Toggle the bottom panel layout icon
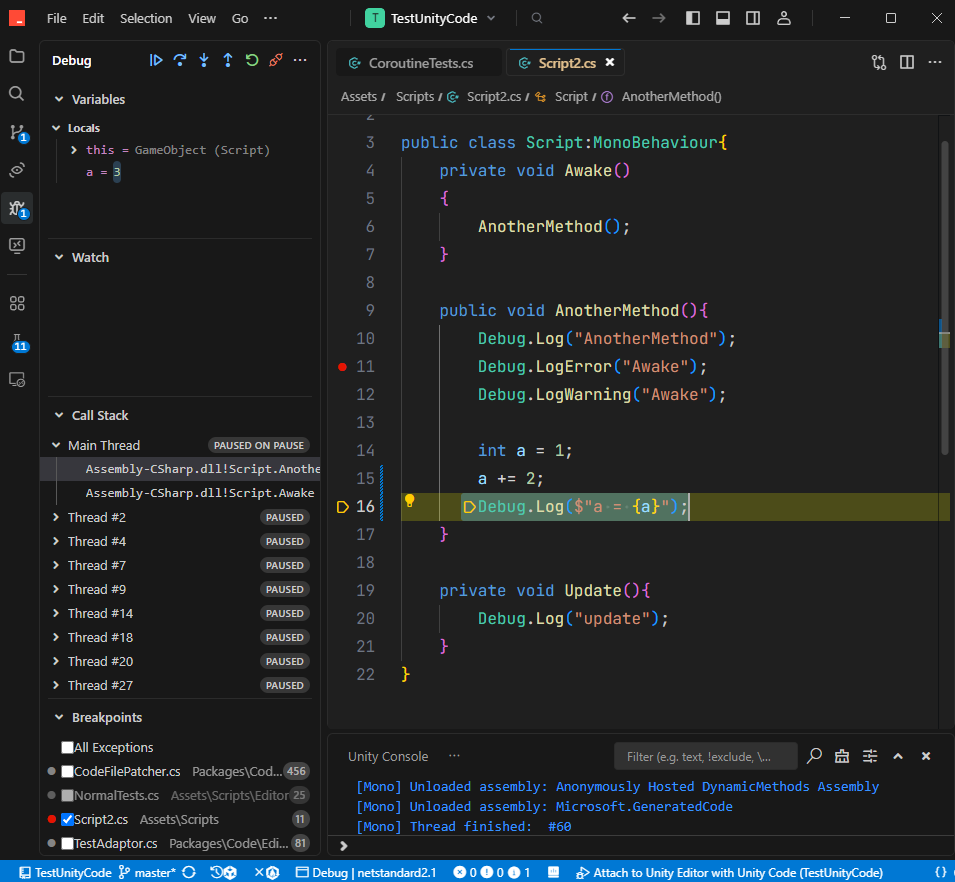Image resolution: width=955 pixels, height=882 pixels. (723, 18)
